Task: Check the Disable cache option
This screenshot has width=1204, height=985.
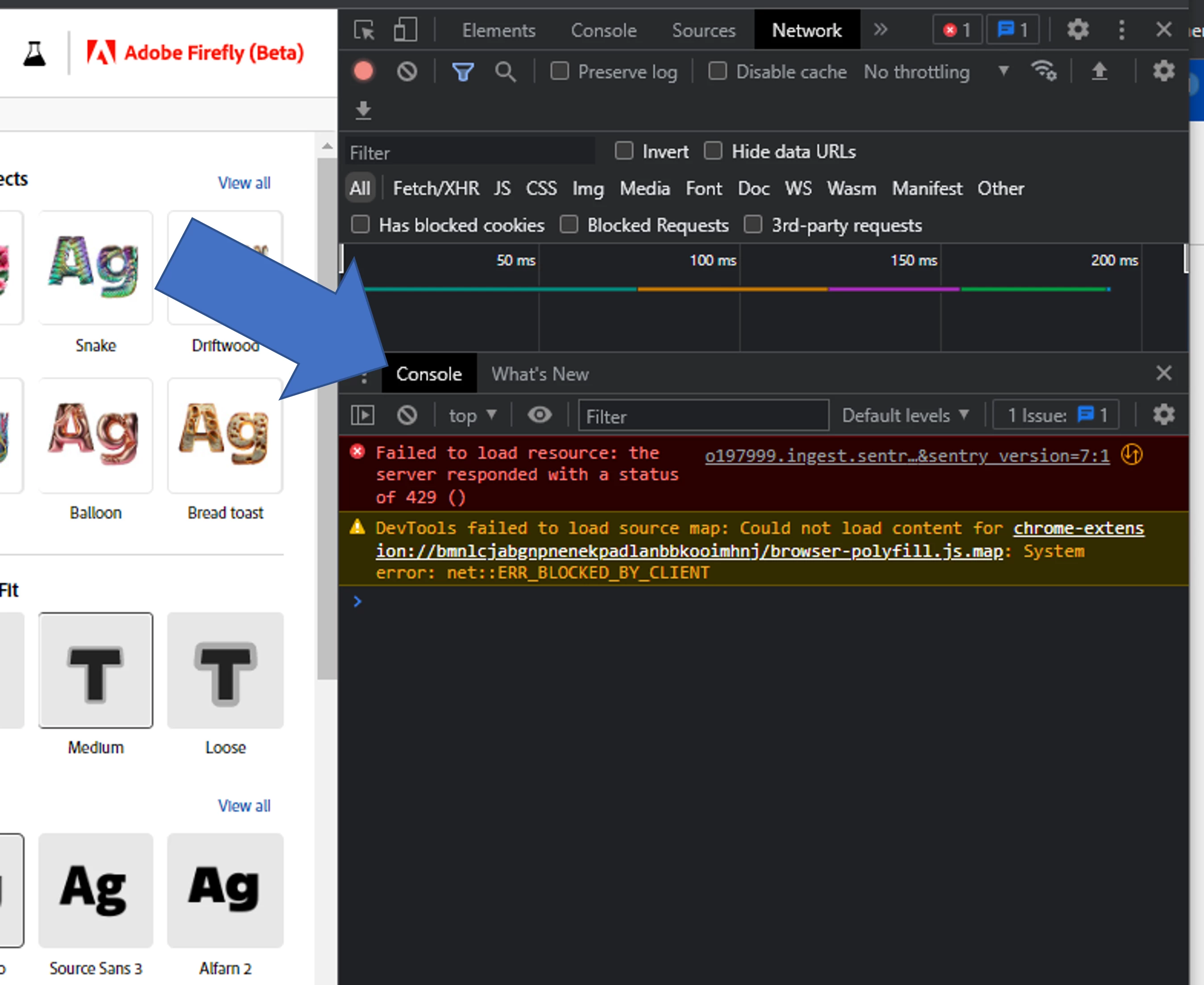Action: [718, 71]
